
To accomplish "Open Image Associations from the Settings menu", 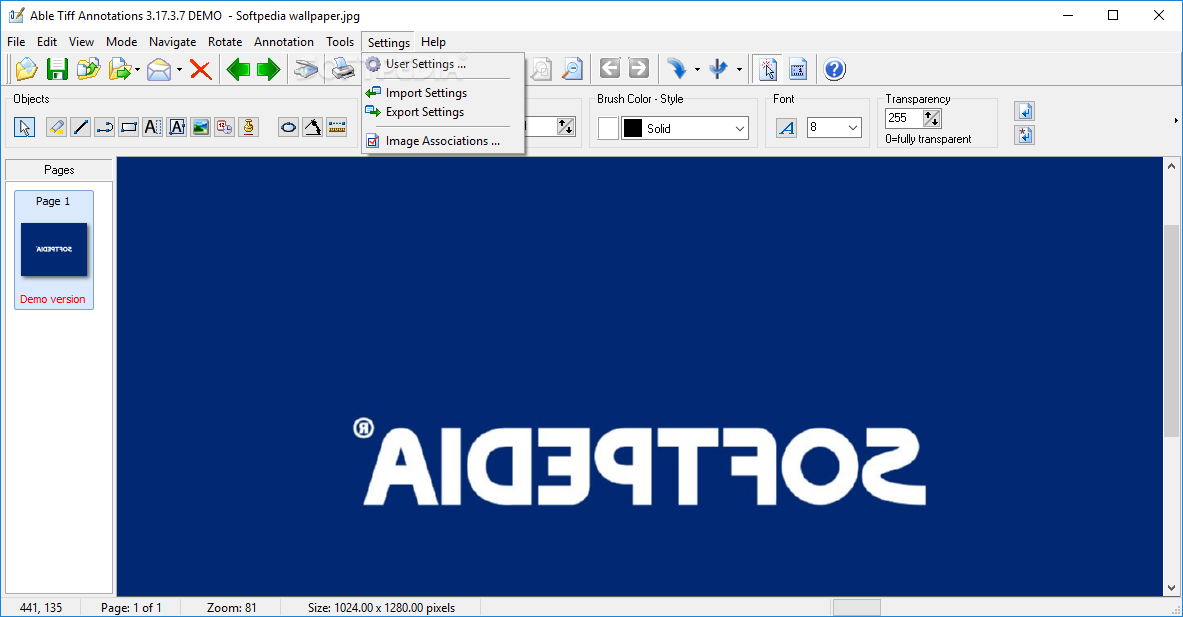I will point(443,141).
